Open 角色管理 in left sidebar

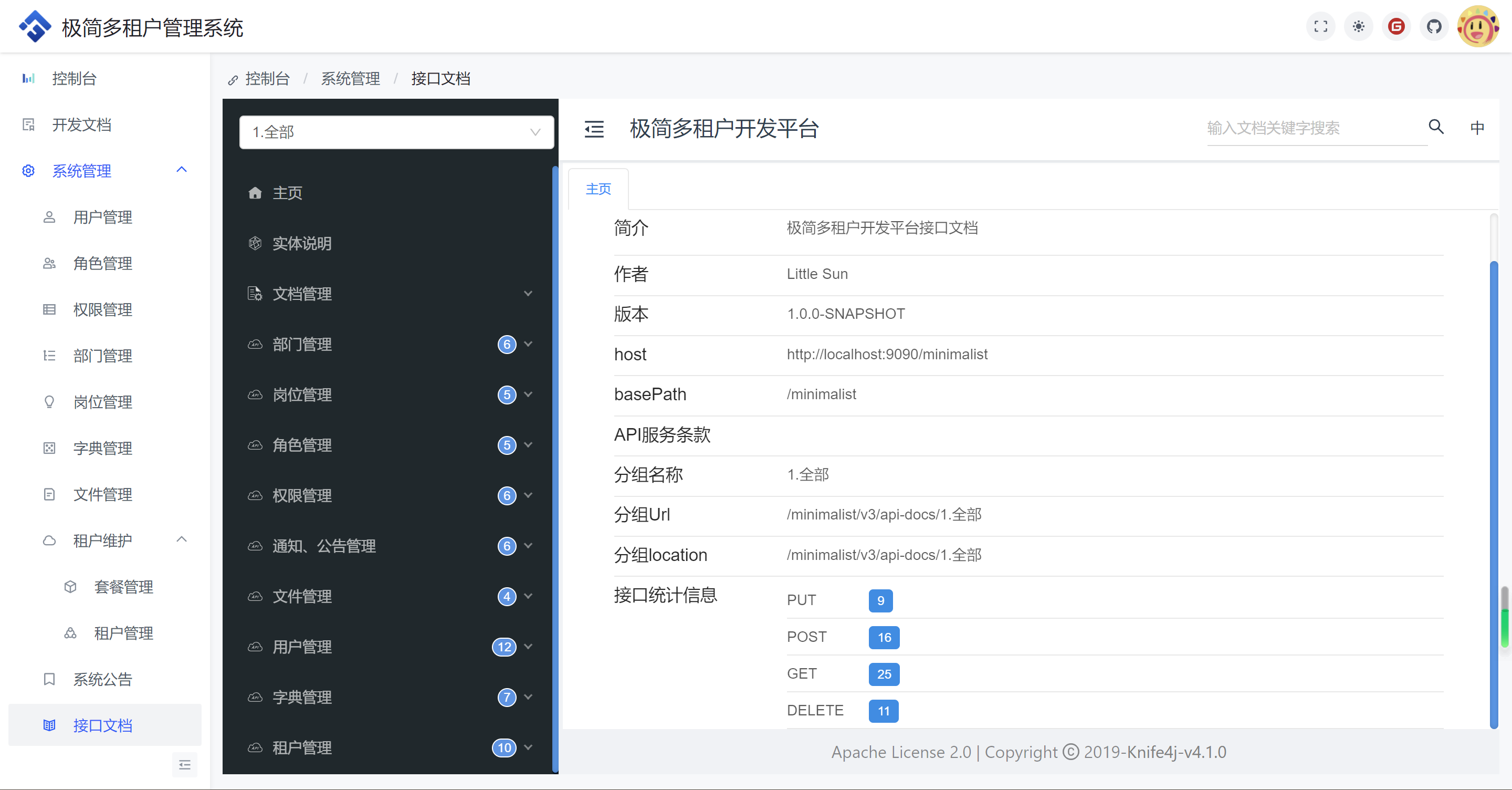pos(103,263)
